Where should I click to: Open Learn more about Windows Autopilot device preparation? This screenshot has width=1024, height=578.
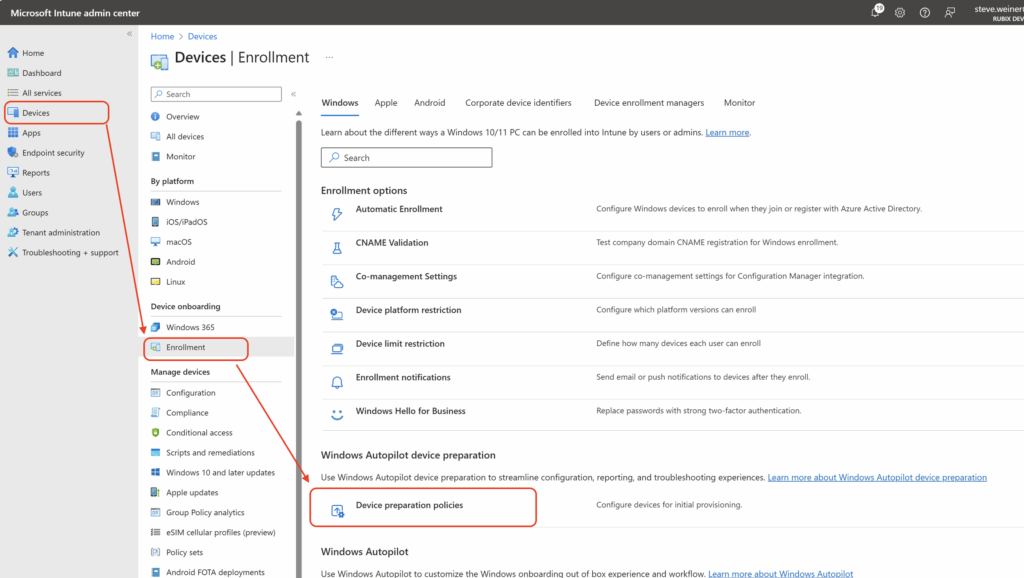point(877,477)
